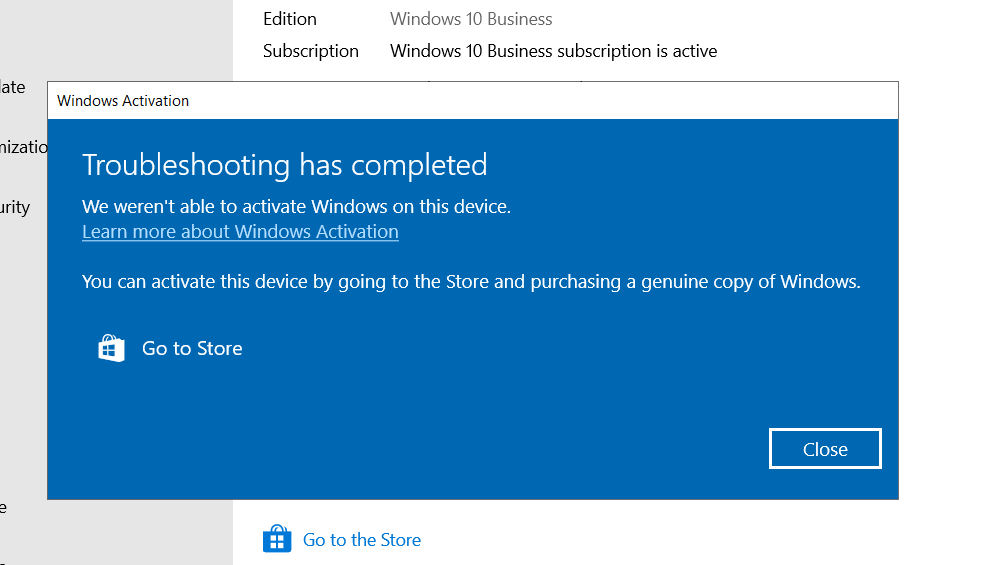
Task: Select the 'Windows 10 Business' edition value
Action: (x=471, y=19)
